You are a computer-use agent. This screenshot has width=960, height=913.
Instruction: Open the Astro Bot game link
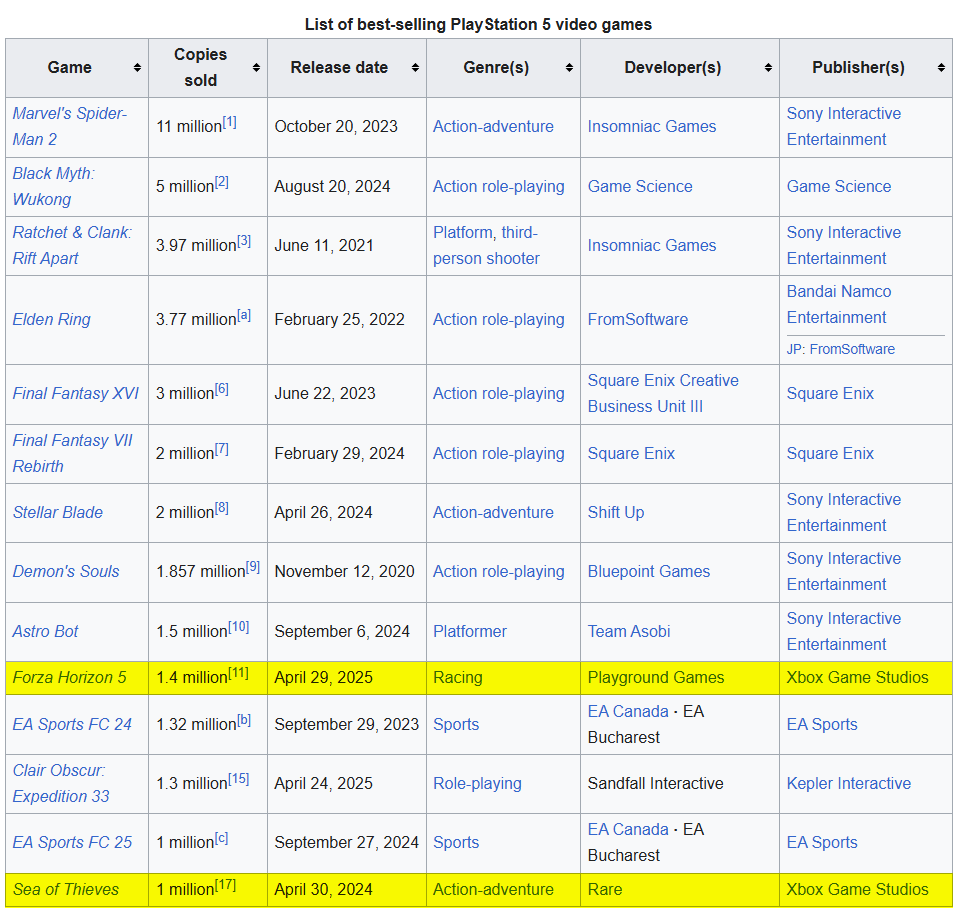tap(45, 631)
